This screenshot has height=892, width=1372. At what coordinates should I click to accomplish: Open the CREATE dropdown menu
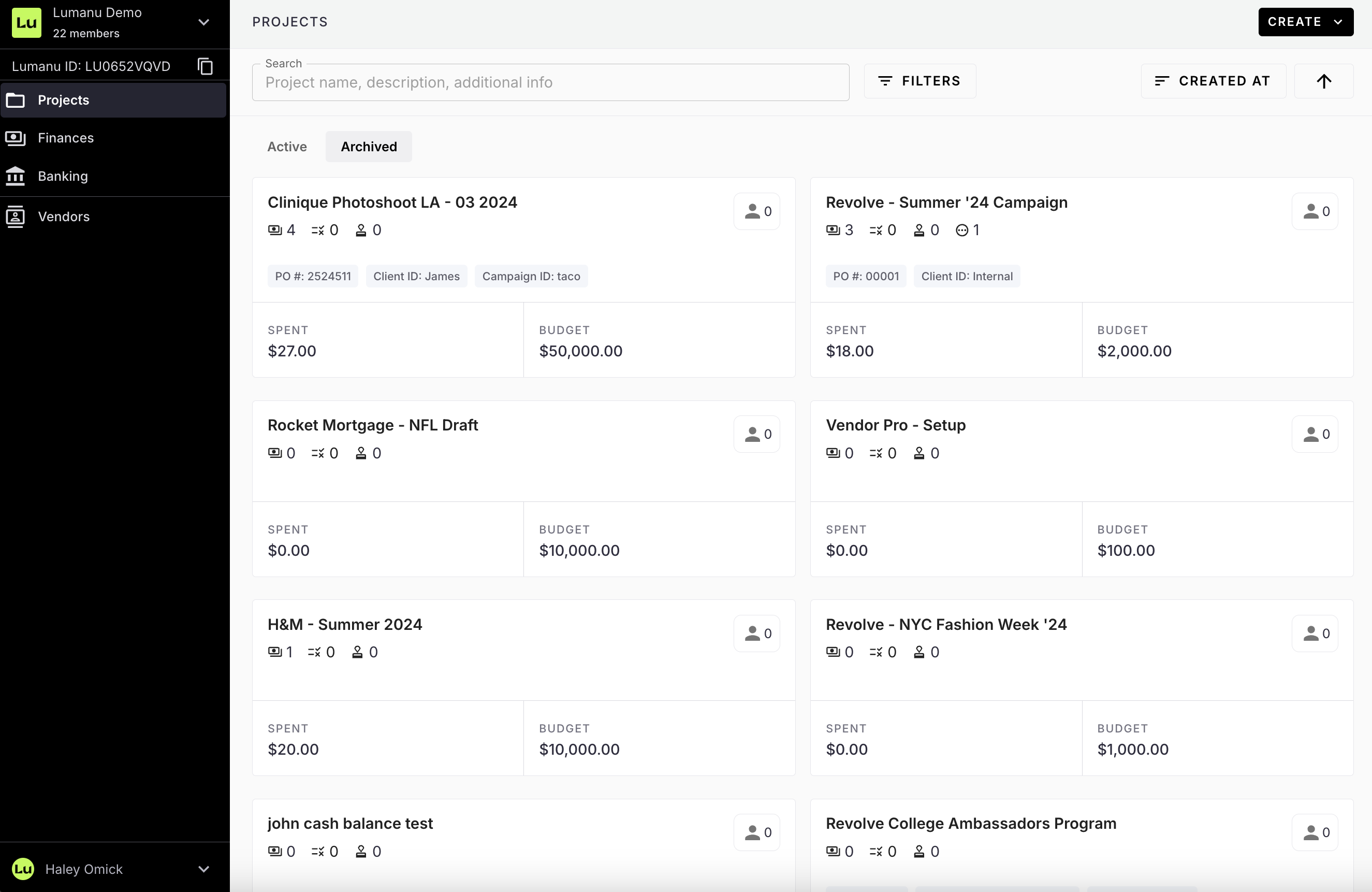click(x=1305, y=22)
